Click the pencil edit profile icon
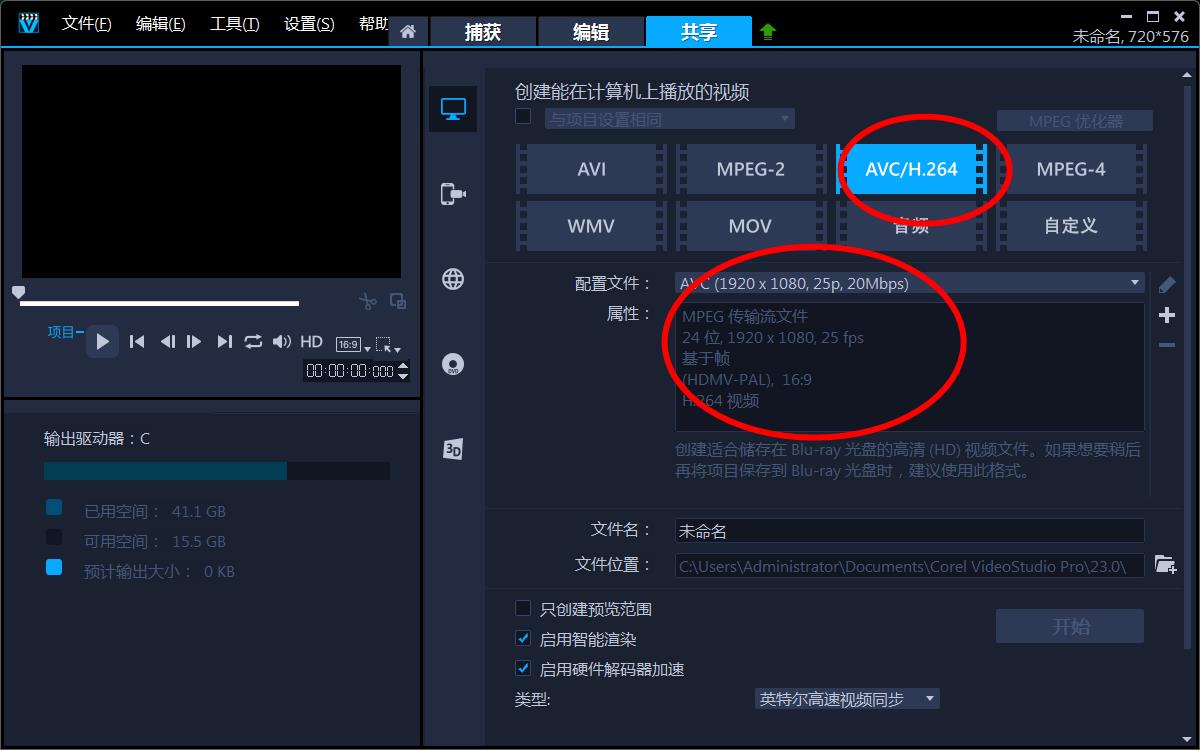The width and height of the screenshot is (1200, 750). point(1166,285)
